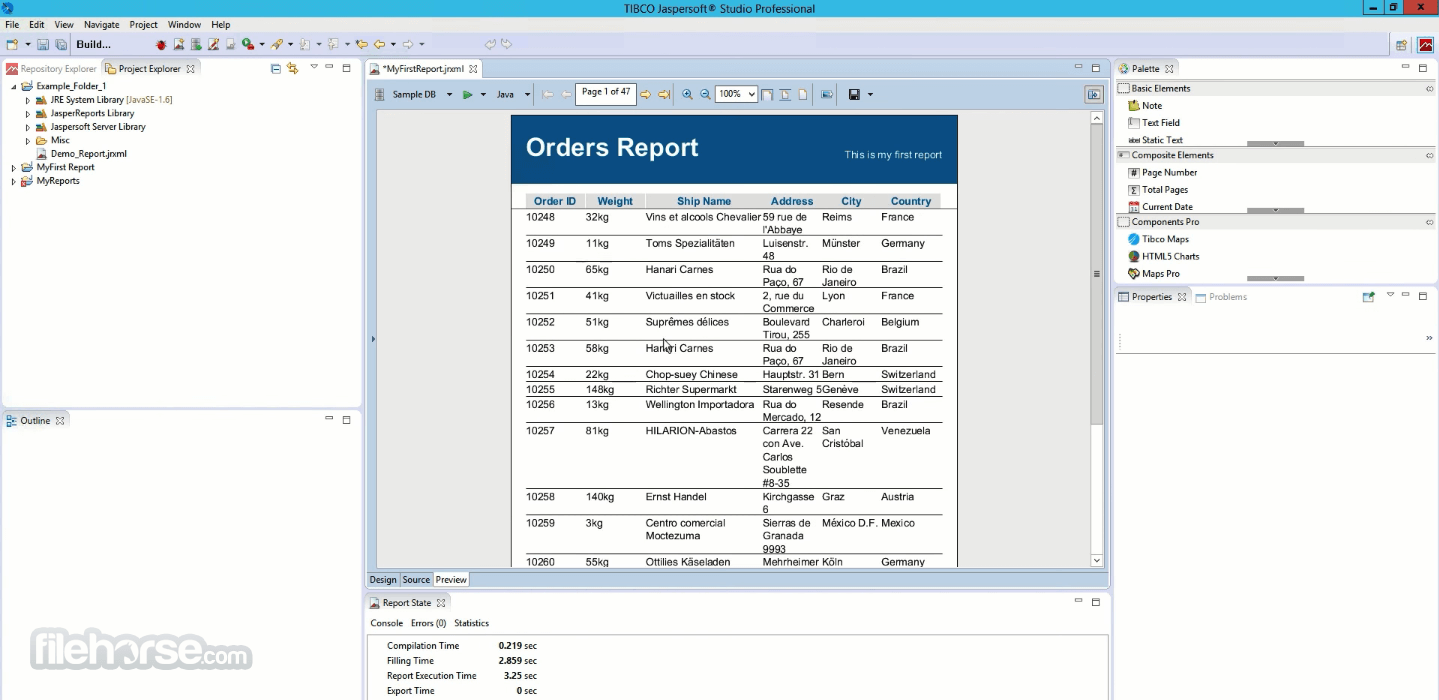
Task: Expand the MyReports project node
Action: pyautogui.click(x=14, y=181)
